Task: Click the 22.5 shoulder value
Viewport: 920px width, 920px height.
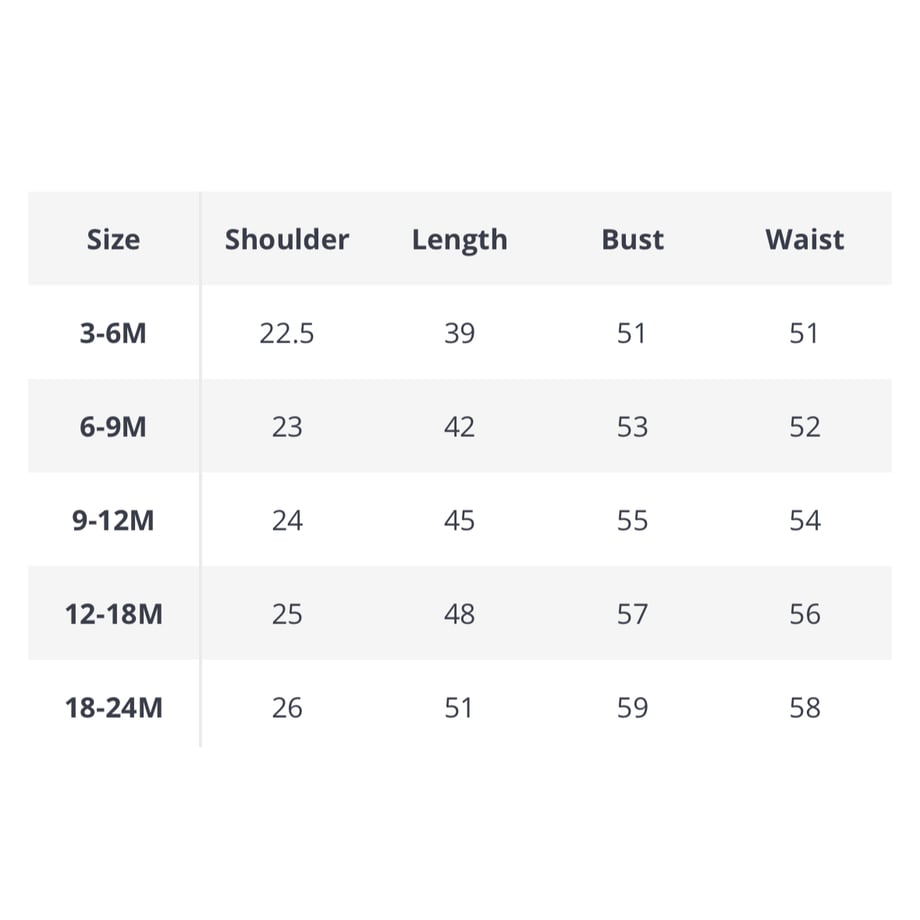Action: [x=287, y=333]
